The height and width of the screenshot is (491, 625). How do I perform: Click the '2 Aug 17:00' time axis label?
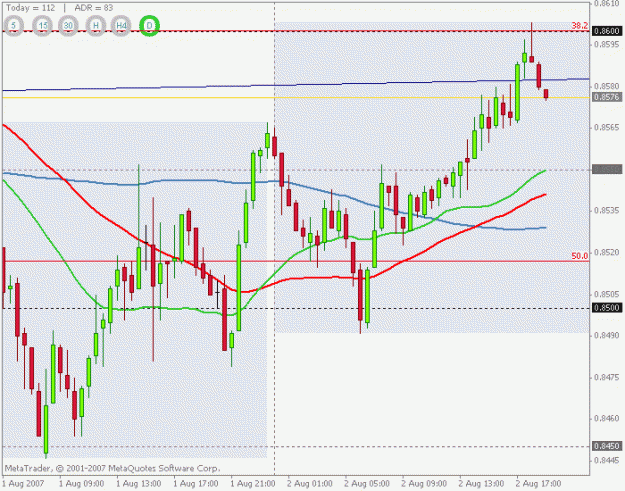point(539,484)
